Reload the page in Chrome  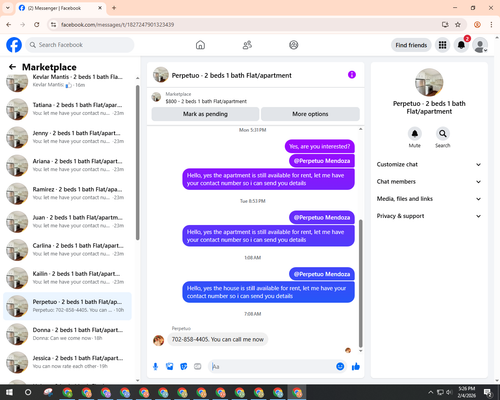click(x=37, y=25)
